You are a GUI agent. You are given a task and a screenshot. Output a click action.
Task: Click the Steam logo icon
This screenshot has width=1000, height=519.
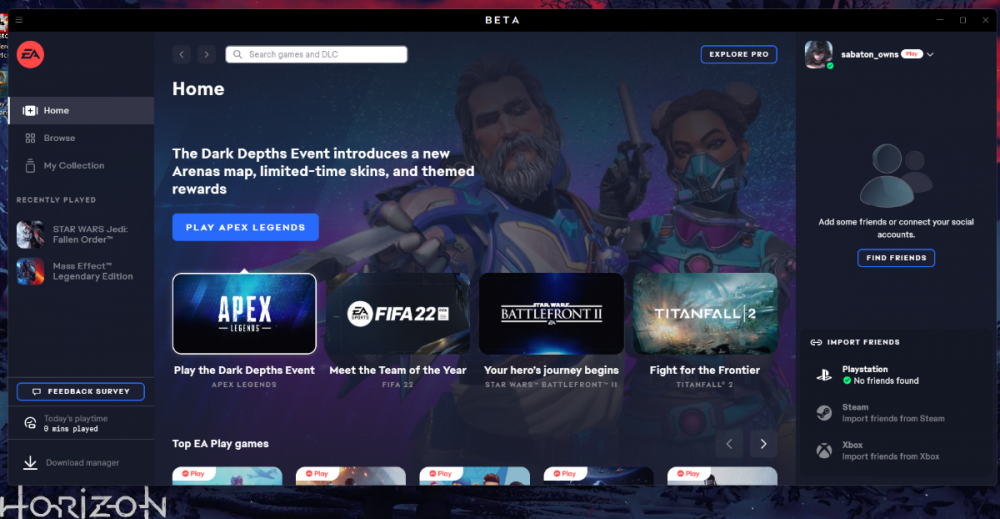pos(824,413)
